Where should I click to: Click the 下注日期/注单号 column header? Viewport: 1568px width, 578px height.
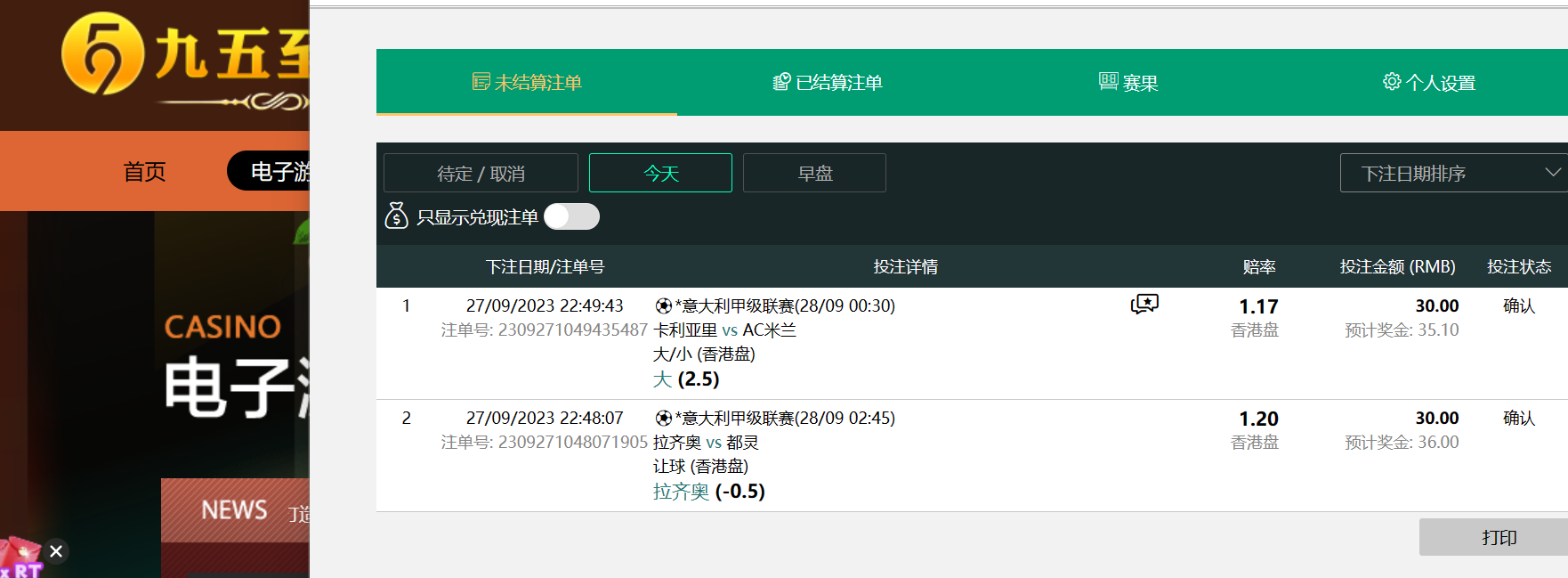[x=545, y=266]
